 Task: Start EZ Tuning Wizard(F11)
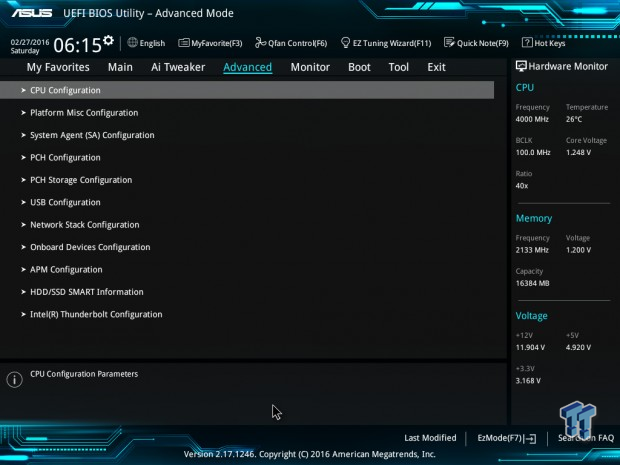[386, 43]
